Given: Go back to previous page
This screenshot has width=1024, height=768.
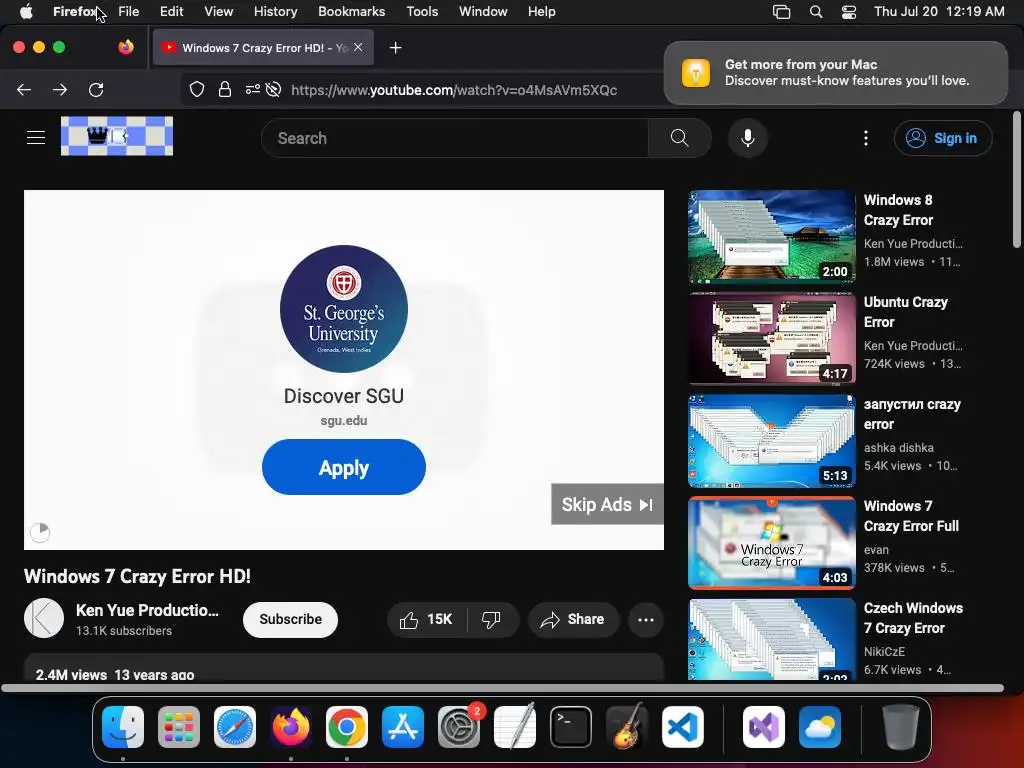Looking at the screenshot, I should tap(24, 89).
